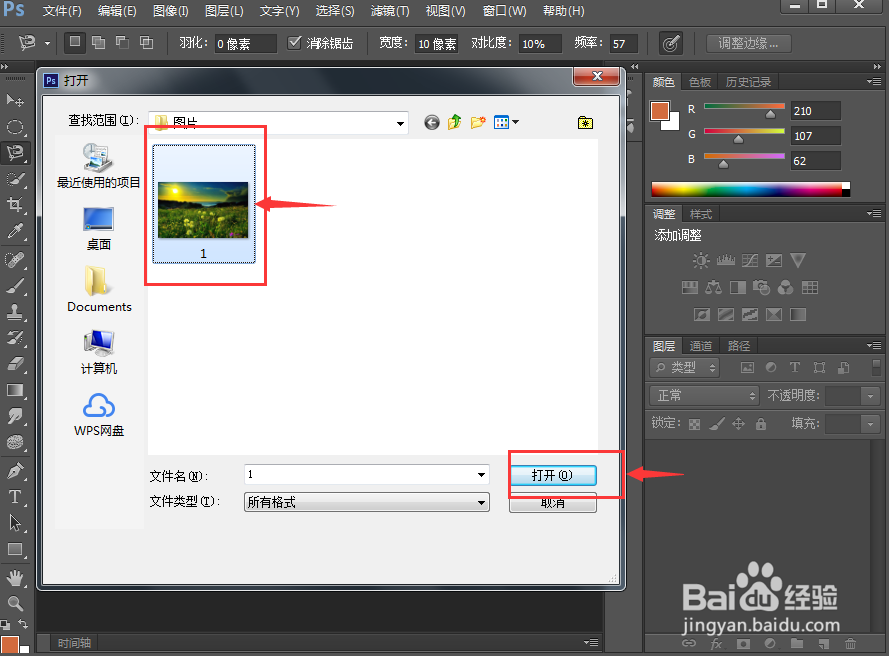Click the tablet pressure icon in options bar
The height and width of the screenshot is (656, 889).
click(x=671, y=44)
